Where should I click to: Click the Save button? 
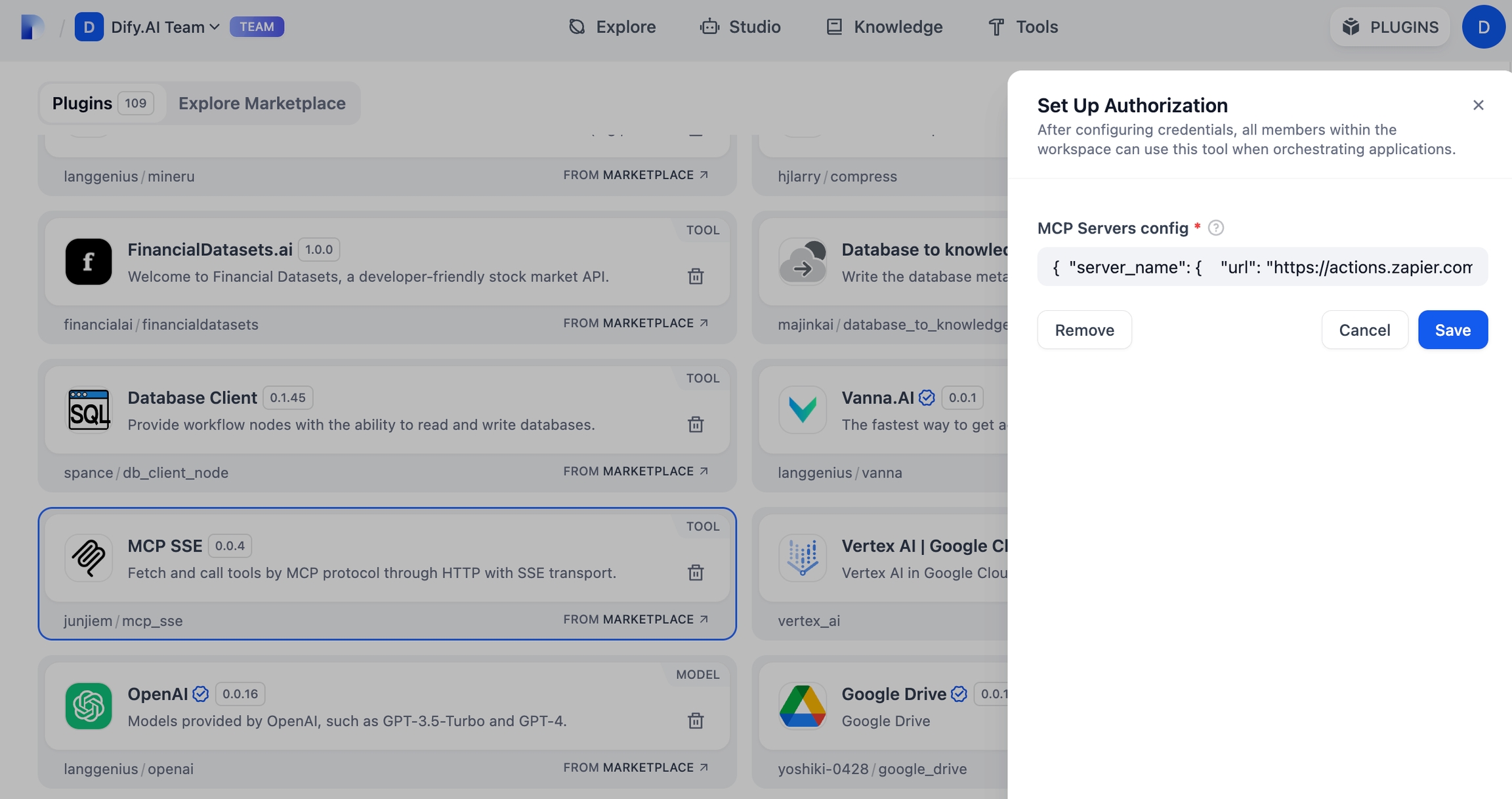pyautogui.click(x=1452, y=330)
